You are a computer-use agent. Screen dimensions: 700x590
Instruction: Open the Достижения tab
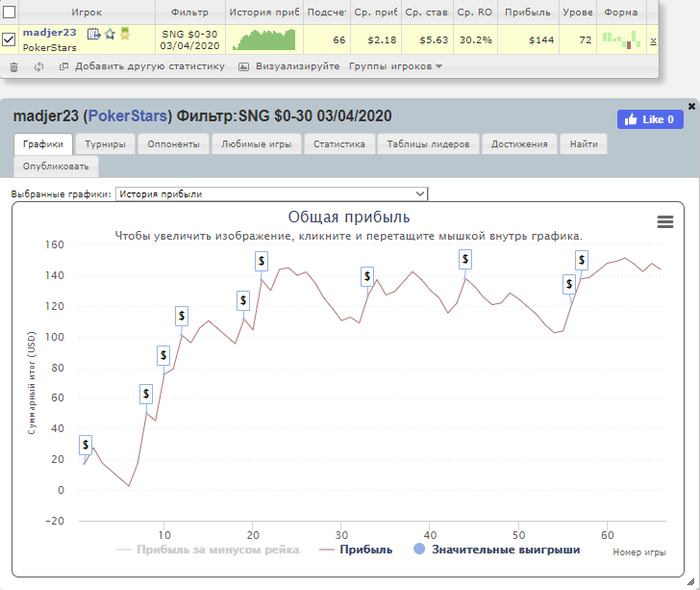520,144
